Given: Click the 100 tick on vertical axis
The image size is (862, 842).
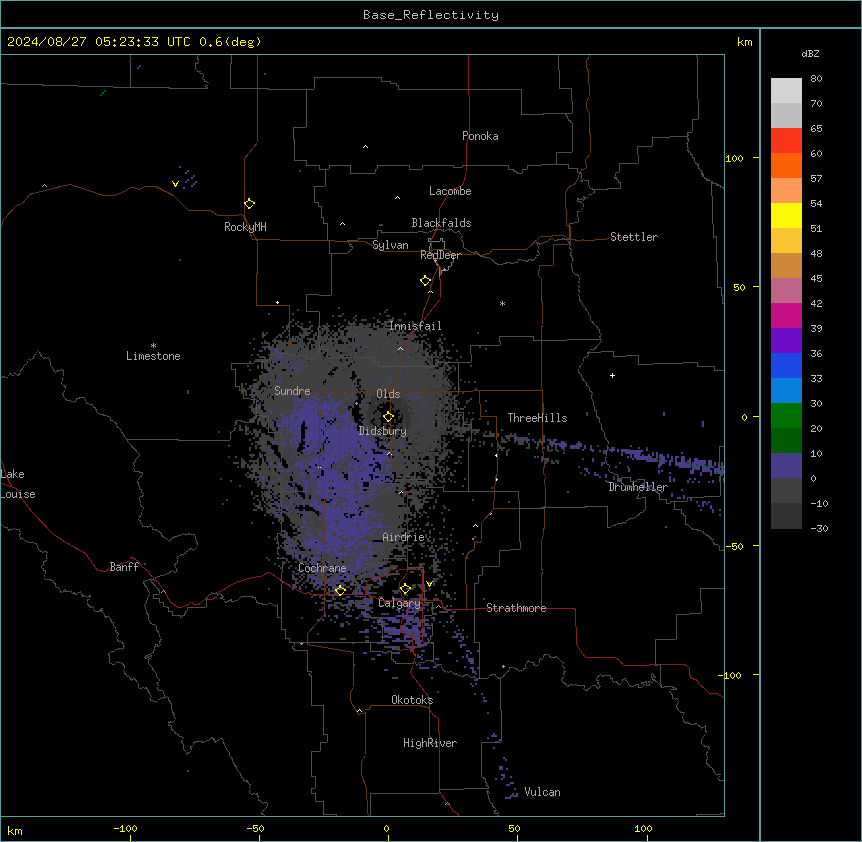Looking at the screenshot, I should [734, 158].
